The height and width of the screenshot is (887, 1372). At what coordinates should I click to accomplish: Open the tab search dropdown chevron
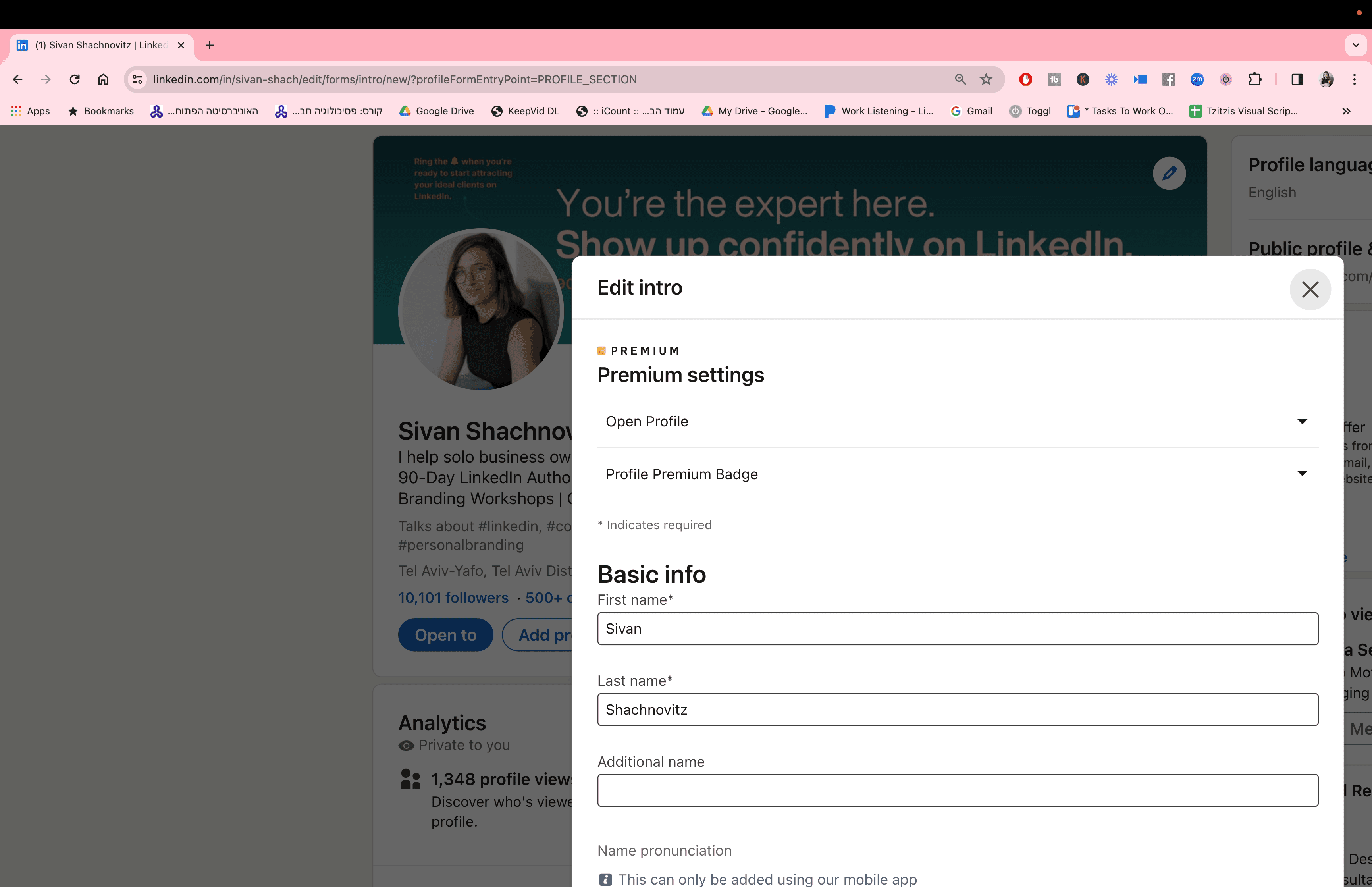pos(1356,46)
